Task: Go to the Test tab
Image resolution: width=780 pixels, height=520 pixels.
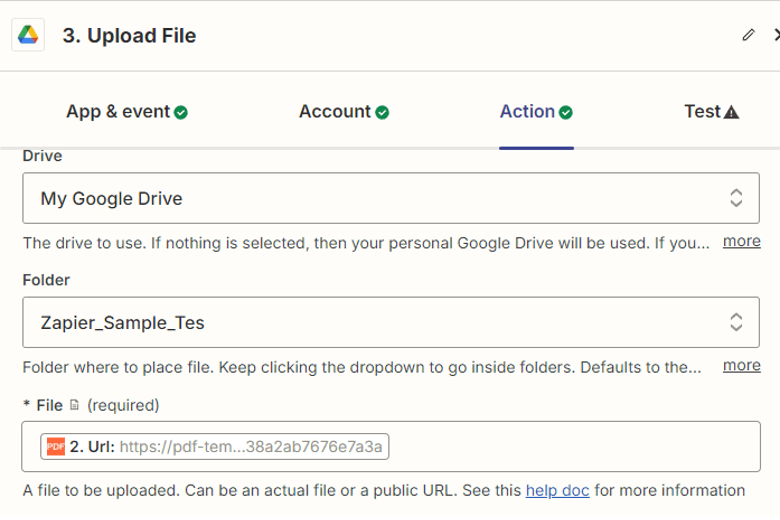Action: [702, 112]
